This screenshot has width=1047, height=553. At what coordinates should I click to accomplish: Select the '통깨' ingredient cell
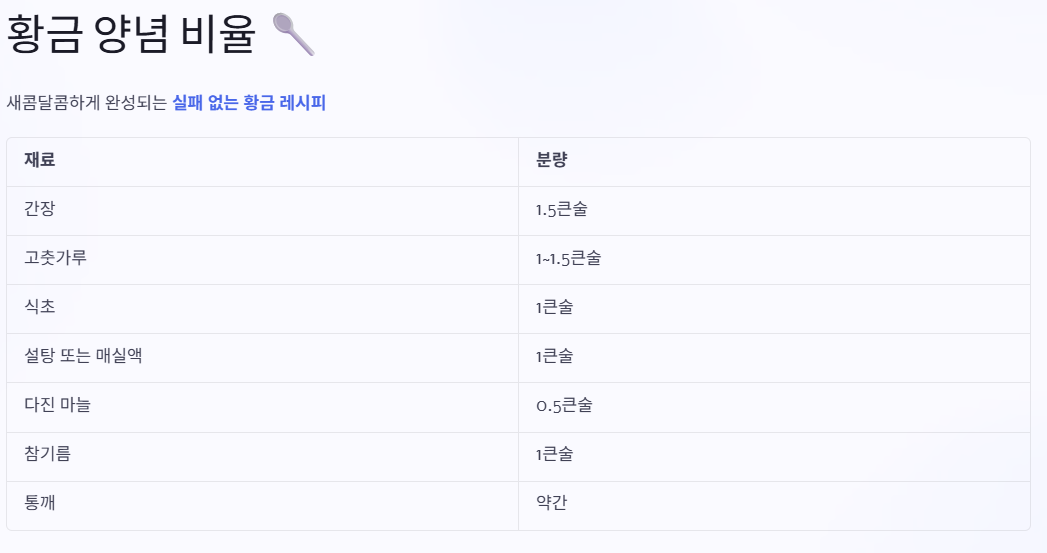click(262, 506)
